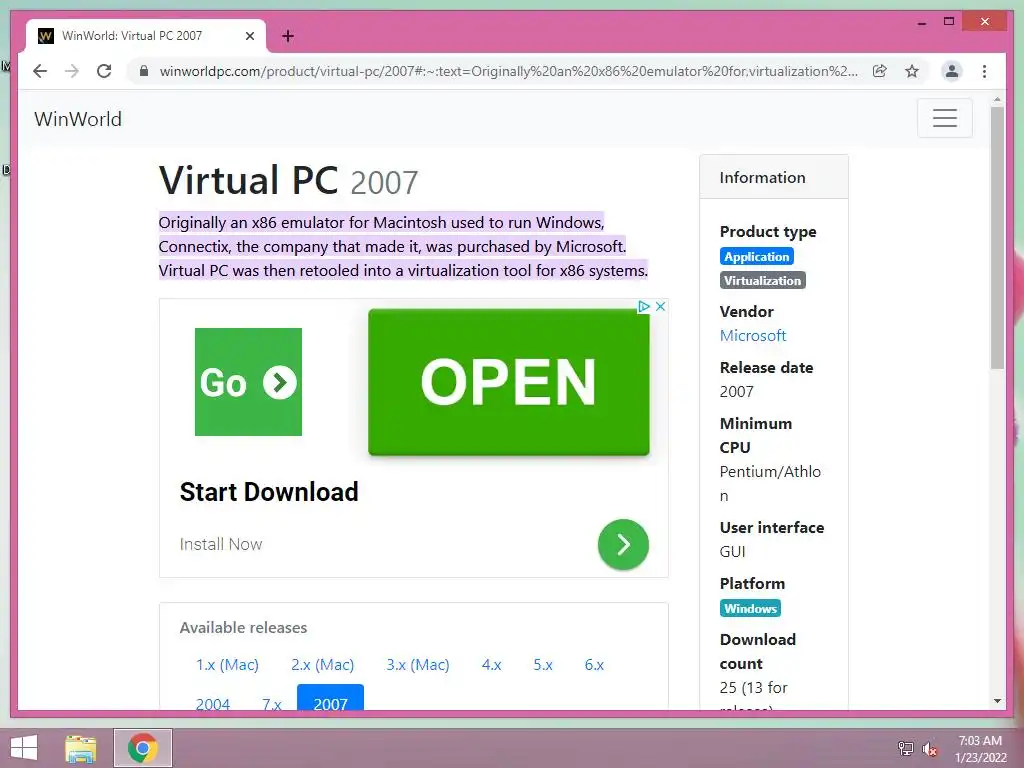
Task: Open the Windows Start button
Action: pyautogui.click(x=24, y=748)
